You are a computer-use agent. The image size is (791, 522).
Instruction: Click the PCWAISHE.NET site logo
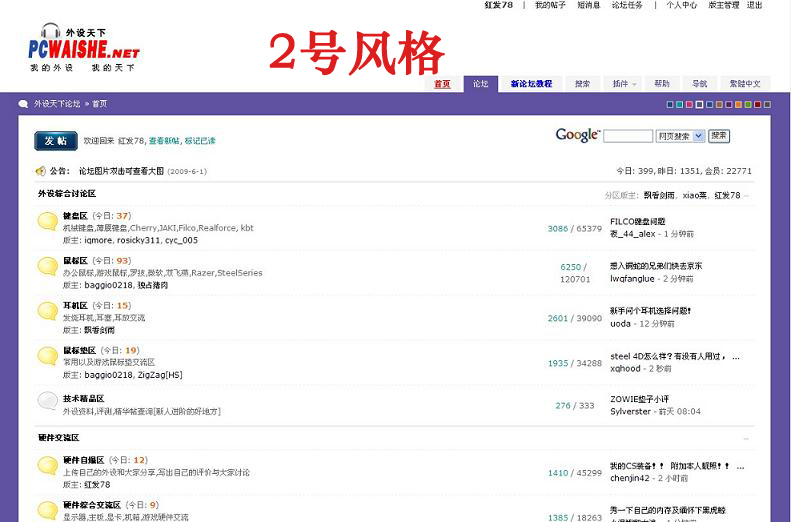click(83, 45)
